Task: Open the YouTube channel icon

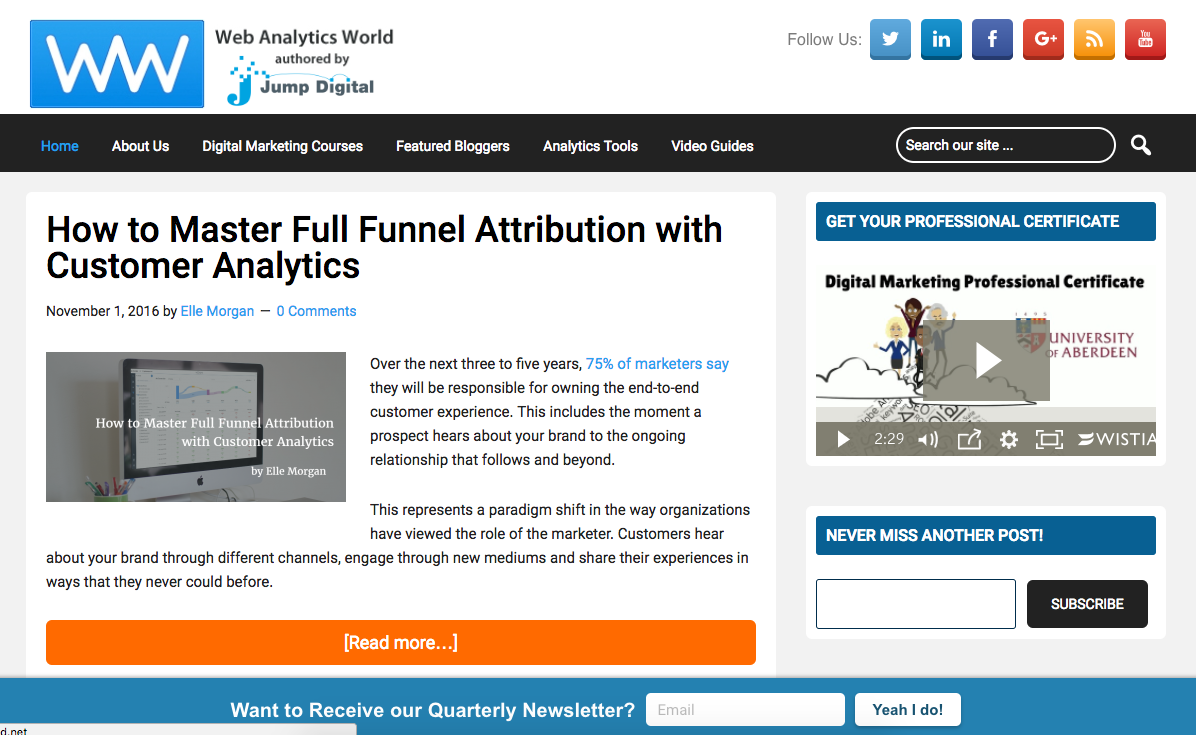Action: [1145, 39]
